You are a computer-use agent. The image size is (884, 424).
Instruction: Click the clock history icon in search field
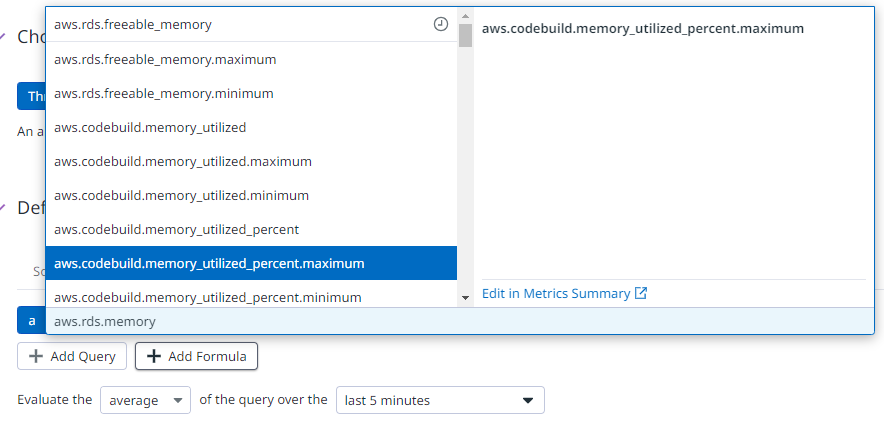pos(441,24)
